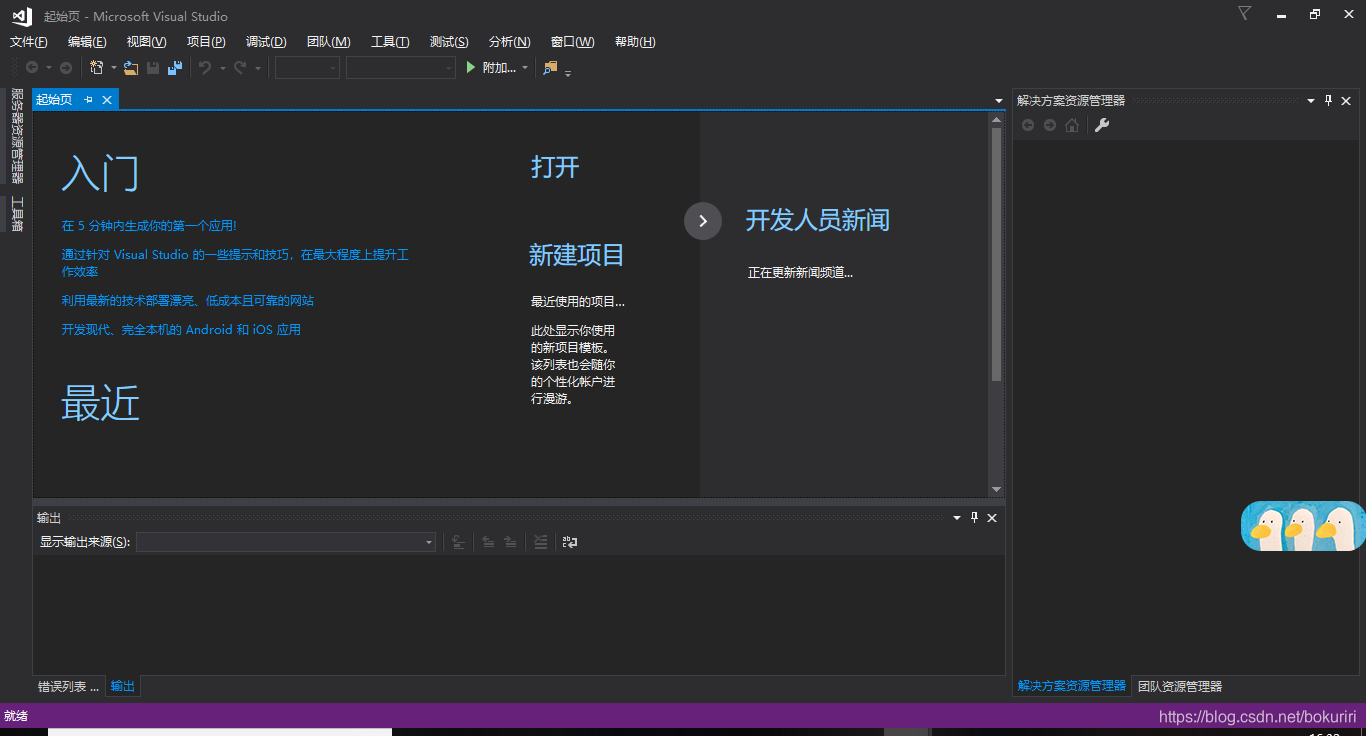Click the Save All icon
The image size is (1366, 736).
point(175,68)
